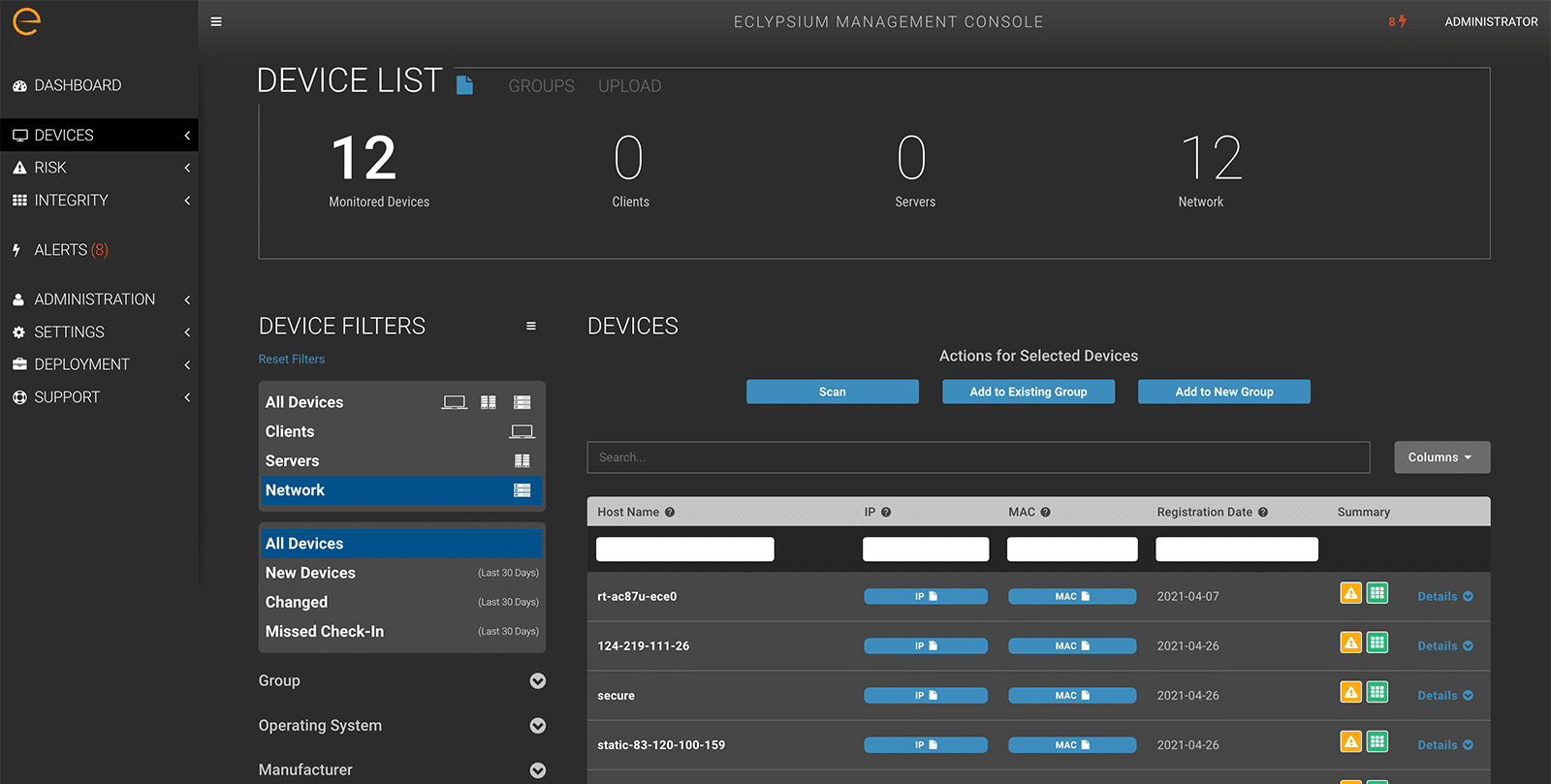Click the devices Search field
Viewport: 1551px width, 784px height.
[x=978, y=457]
